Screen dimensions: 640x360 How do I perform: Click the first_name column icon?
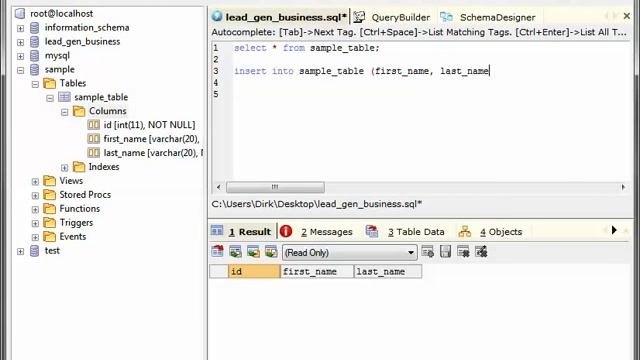tap(93, 139)
